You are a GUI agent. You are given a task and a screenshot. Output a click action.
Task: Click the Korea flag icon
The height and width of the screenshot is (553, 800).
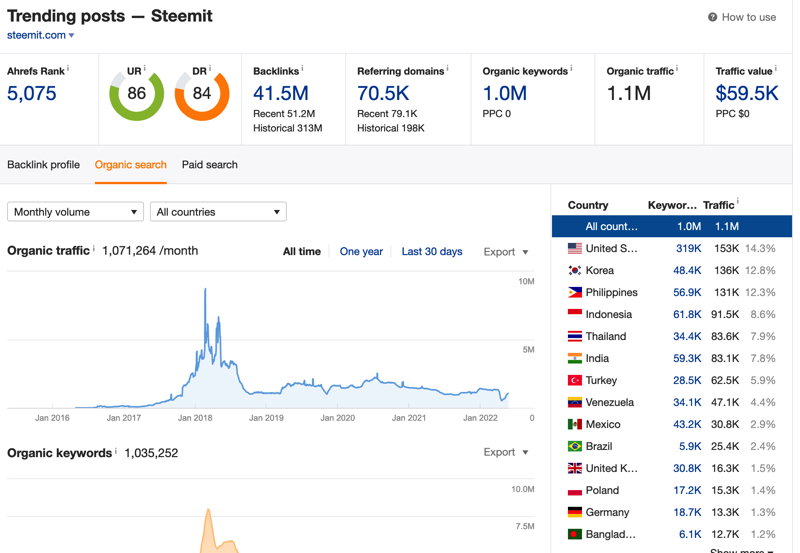[574, 270]
